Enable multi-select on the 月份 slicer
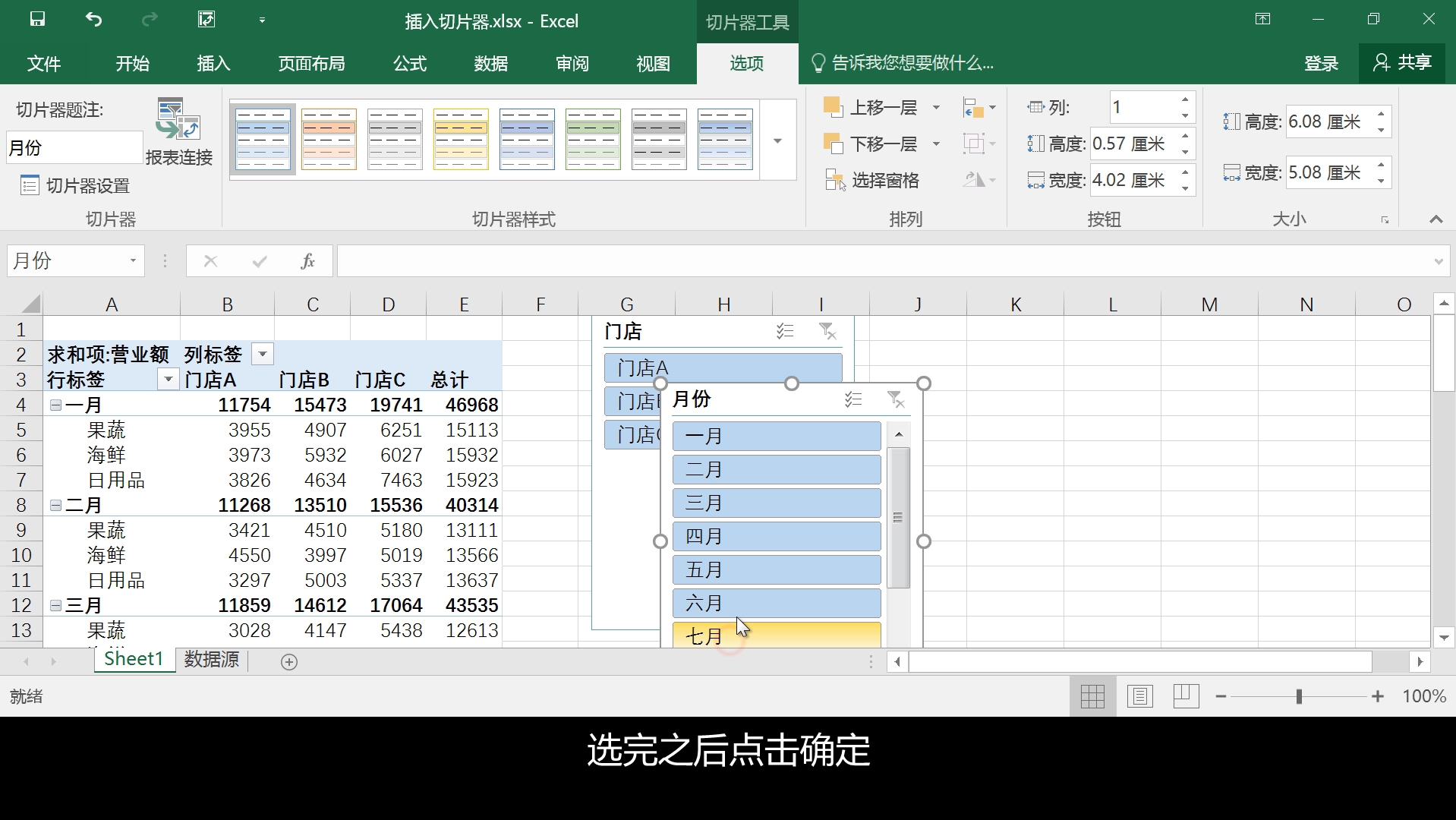 (x=854, y=399)
